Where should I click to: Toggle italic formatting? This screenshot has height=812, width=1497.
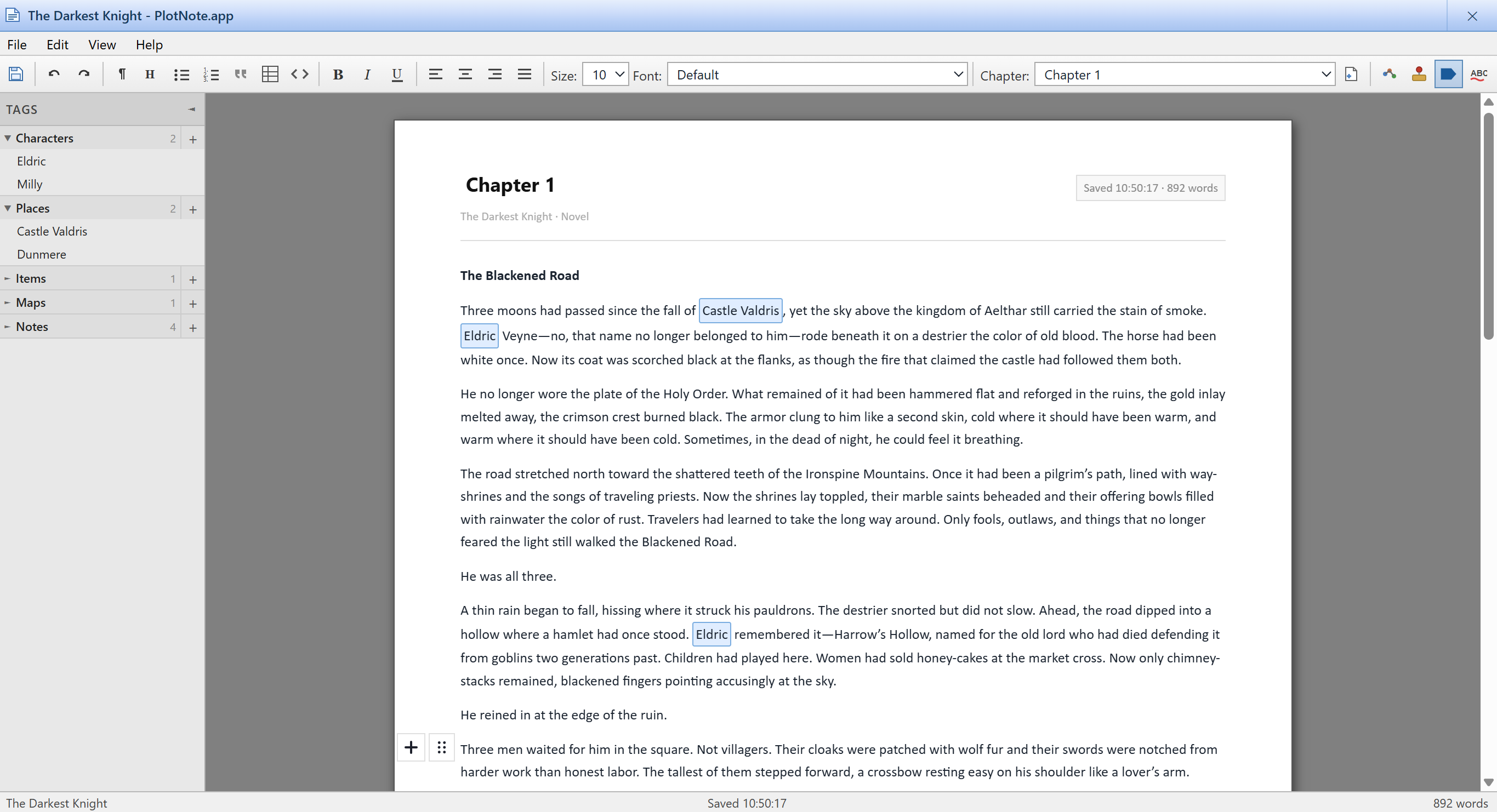pos(367,75)
